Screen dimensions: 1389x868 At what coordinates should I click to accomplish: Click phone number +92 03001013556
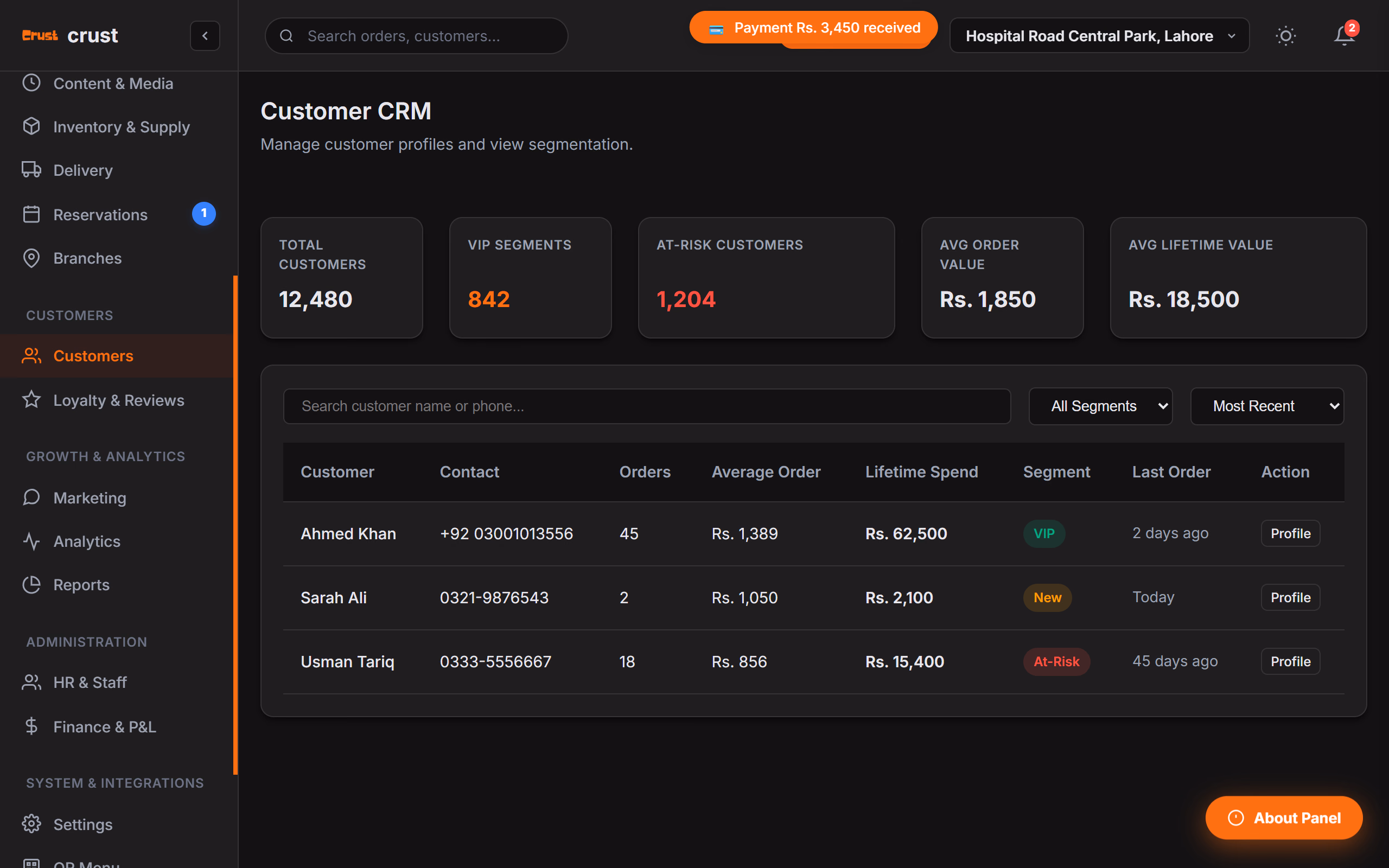[x=506, y=533]
